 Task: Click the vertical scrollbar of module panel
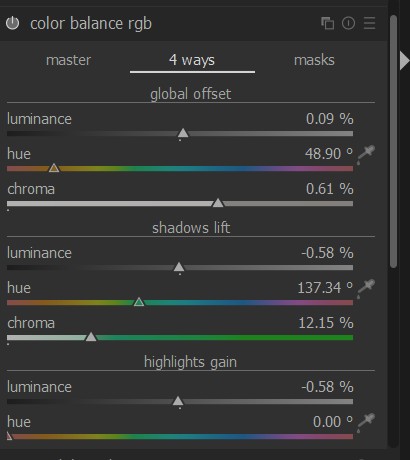click(x=394, y=141)
